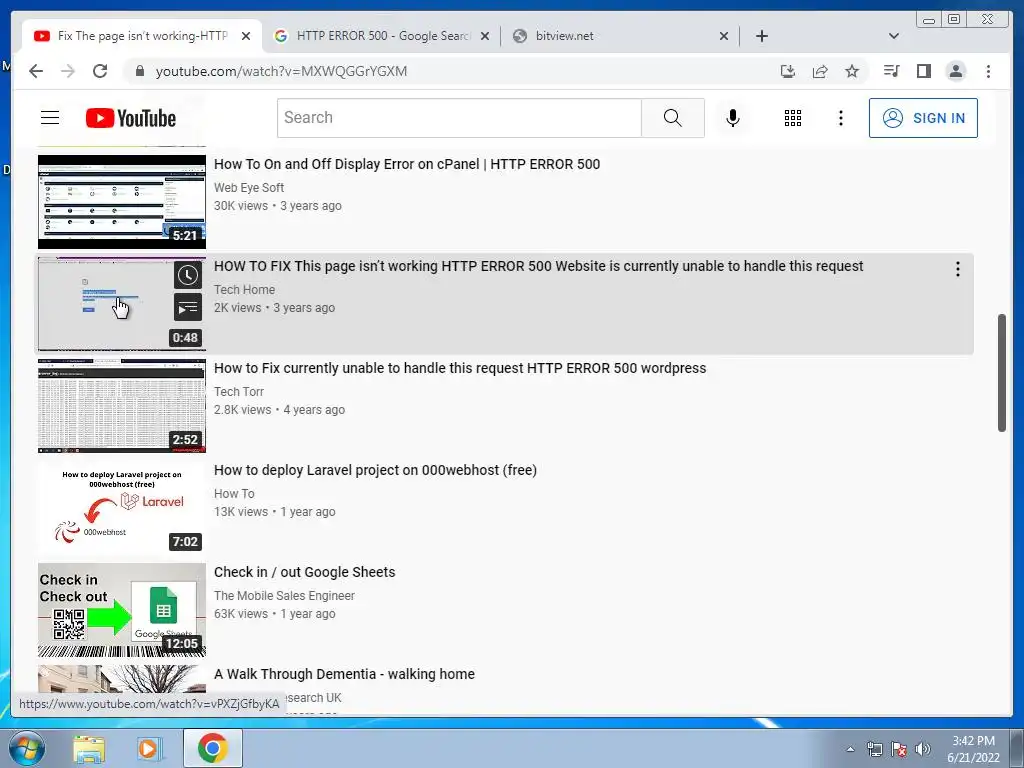The width and height of the screenshot is (1024, 768).
Task: Add Tech Home video to queue
Action: click(187, 307)
